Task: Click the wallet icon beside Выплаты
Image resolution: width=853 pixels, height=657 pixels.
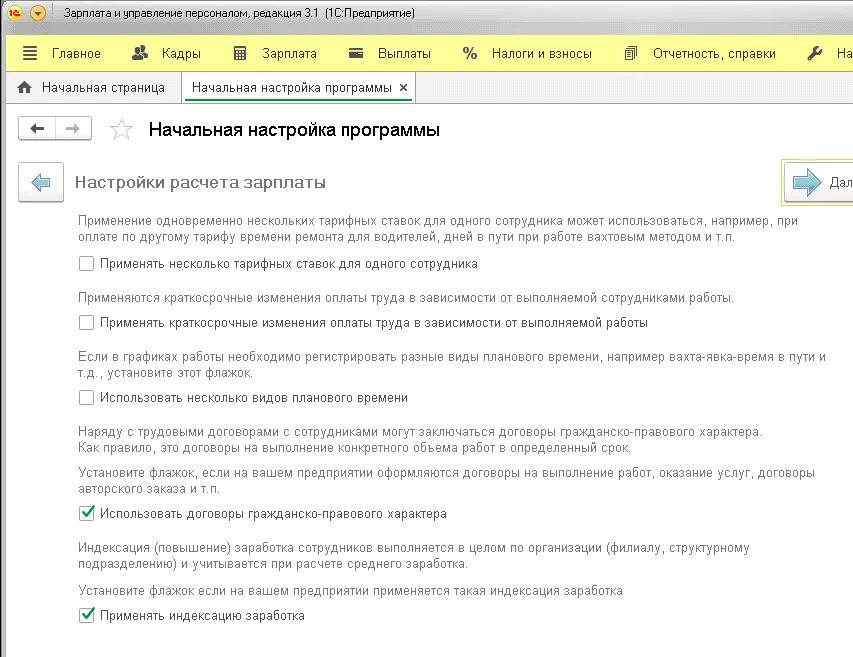Action: click(356, 53)
